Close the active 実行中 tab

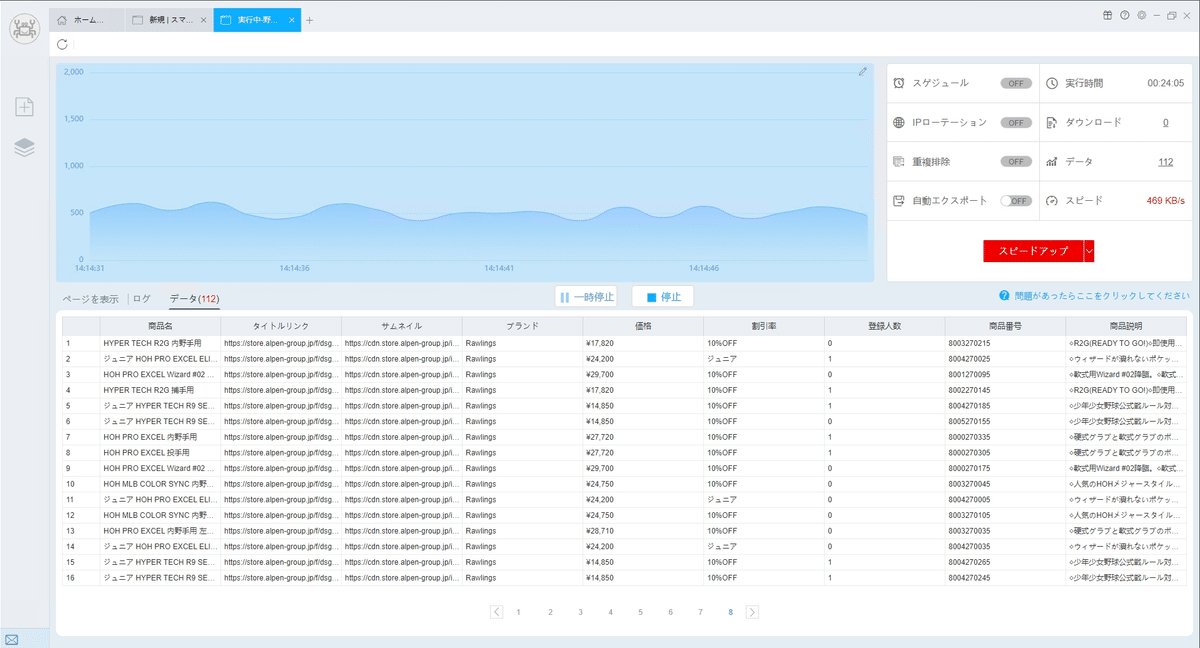[x=292, y=20]
